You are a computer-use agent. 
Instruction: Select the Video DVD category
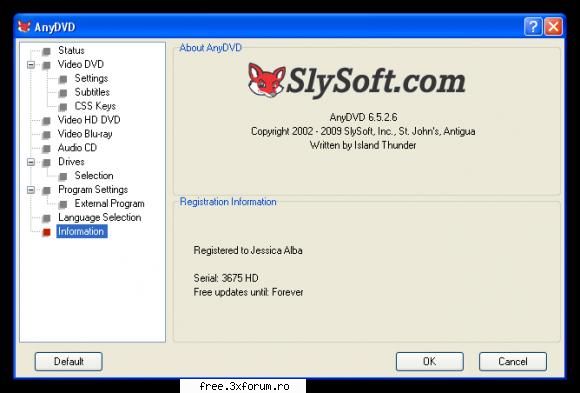click(81, 64)
